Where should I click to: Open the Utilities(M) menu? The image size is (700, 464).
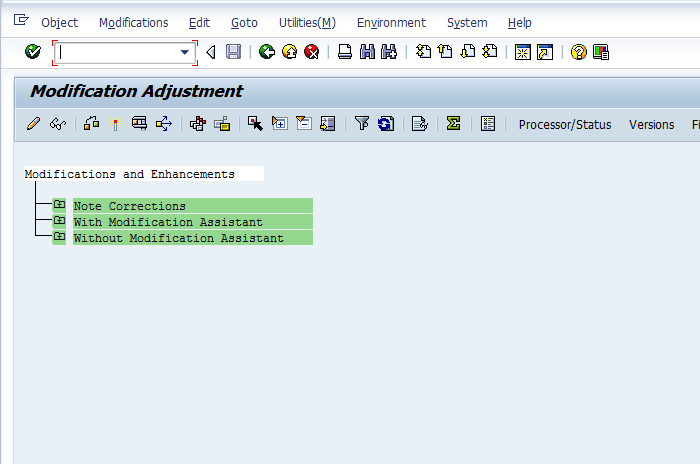tap(307, 23)
